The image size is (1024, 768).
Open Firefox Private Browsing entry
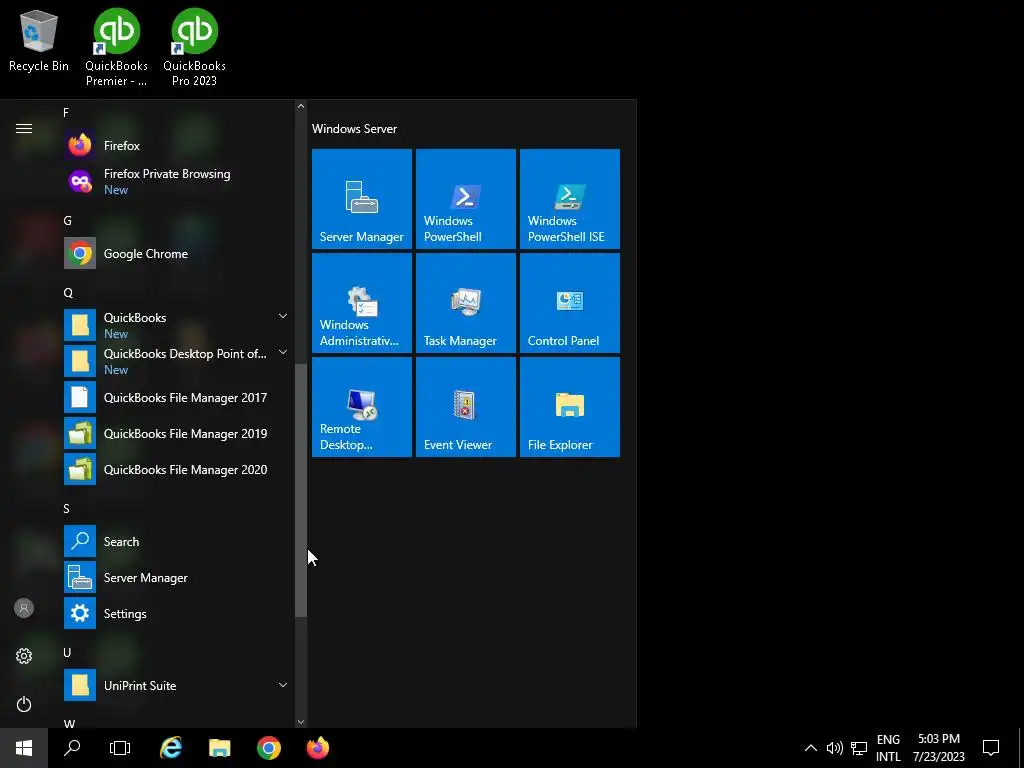[x=176, y=182]
